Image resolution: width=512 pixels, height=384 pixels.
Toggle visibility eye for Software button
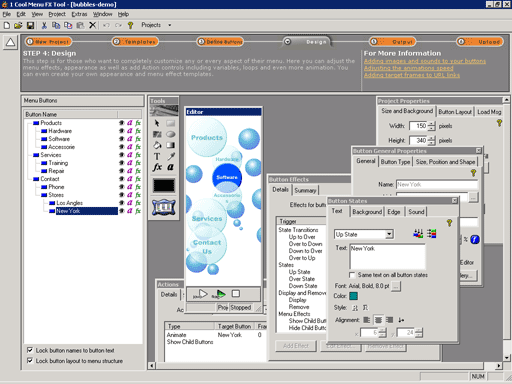pos(122,139)
